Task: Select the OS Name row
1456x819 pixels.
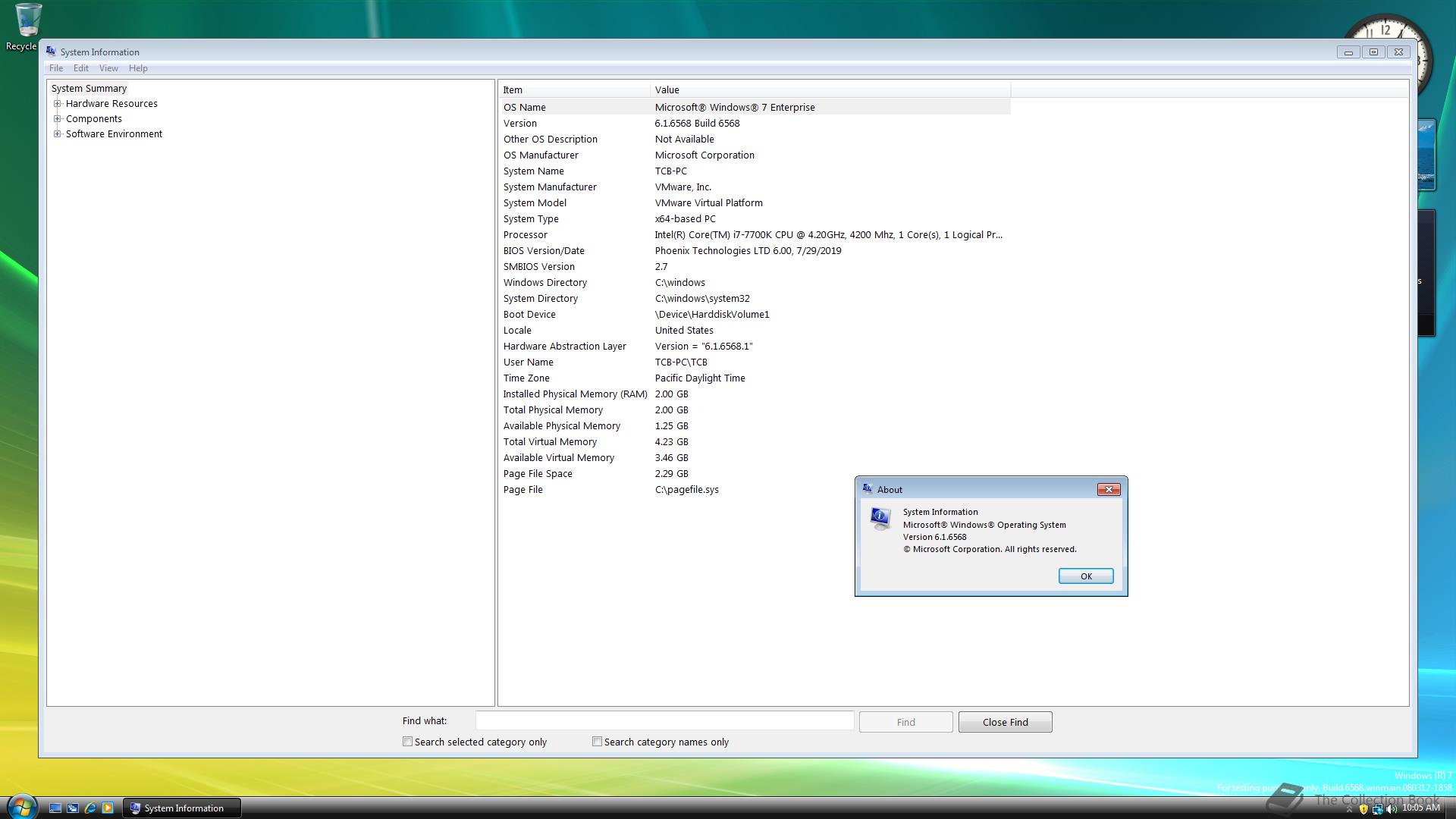Action: click(x=755, y=107)
